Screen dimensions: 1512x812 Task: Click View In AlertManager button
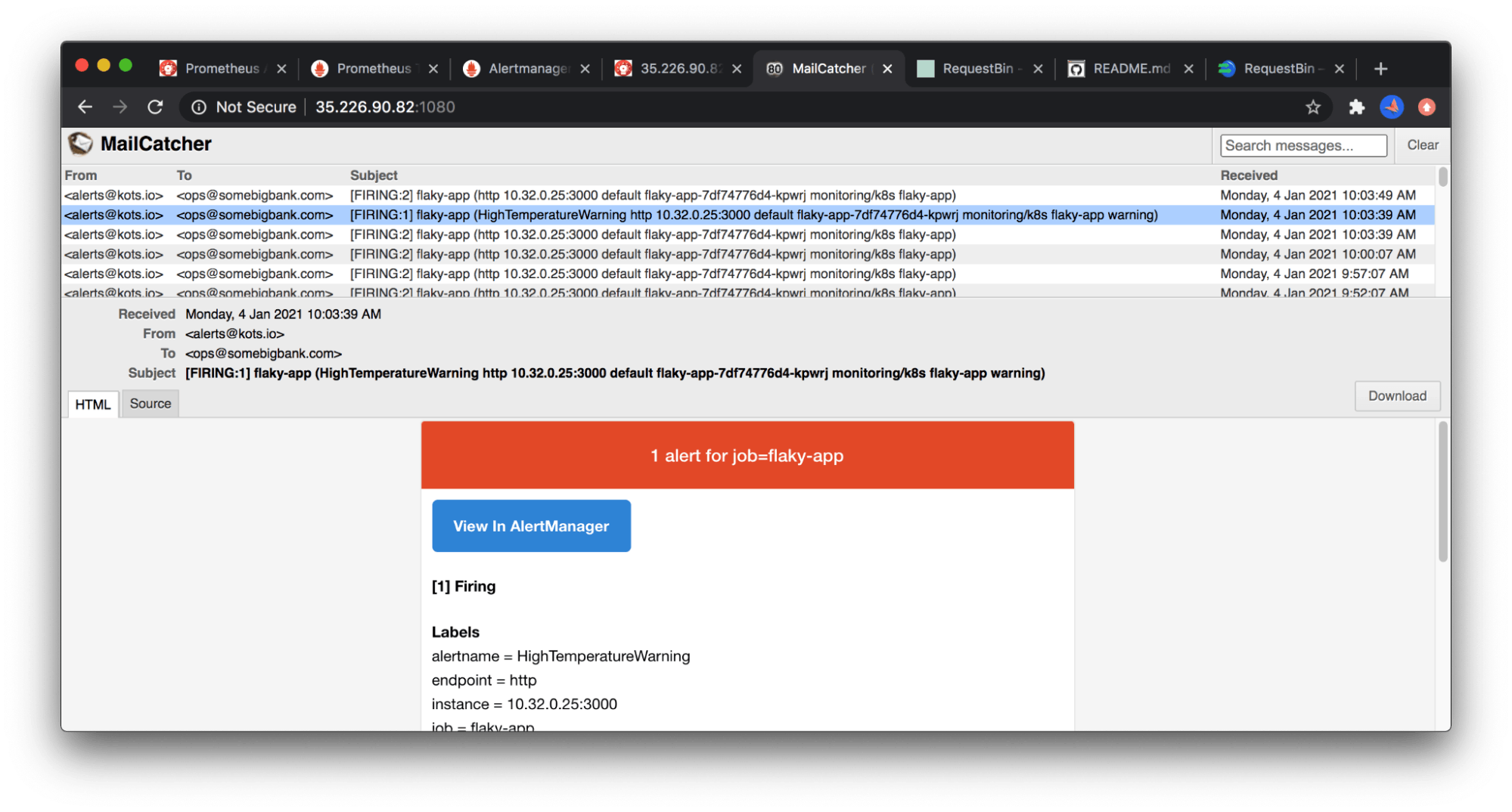[x=530, y=525]
